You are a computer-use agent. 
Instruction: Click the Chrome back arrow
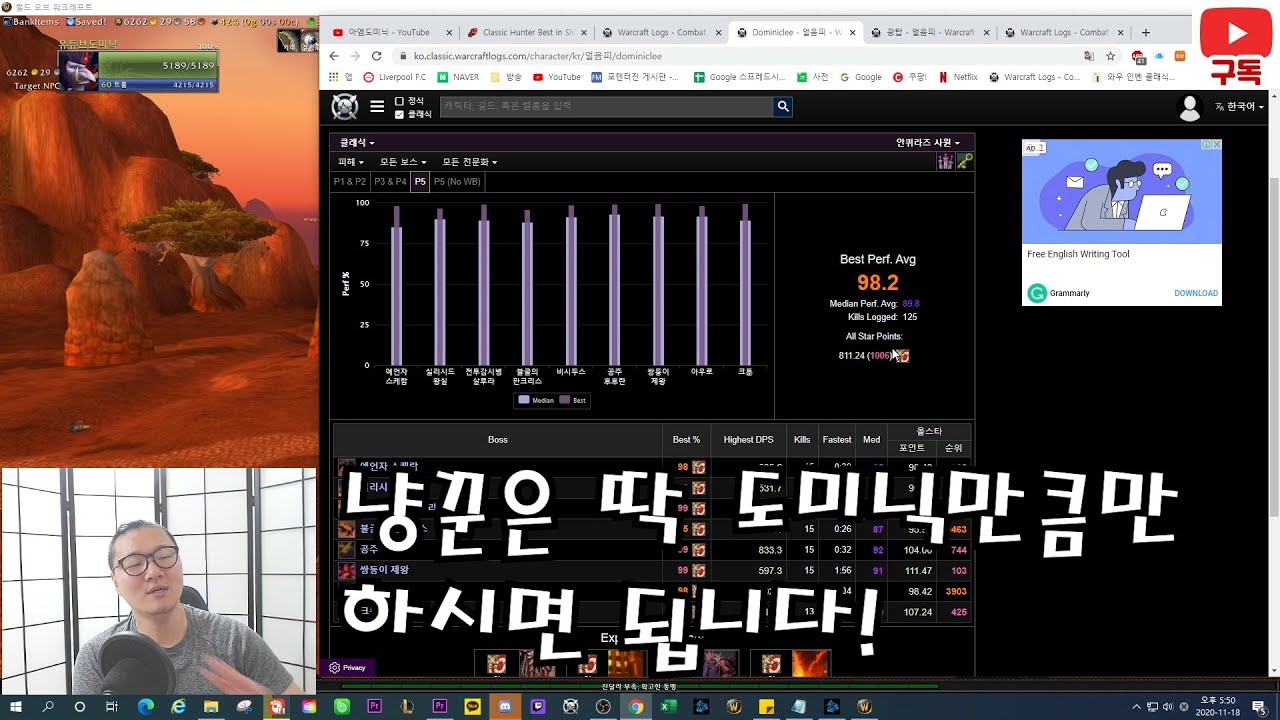tap(335, 56)
